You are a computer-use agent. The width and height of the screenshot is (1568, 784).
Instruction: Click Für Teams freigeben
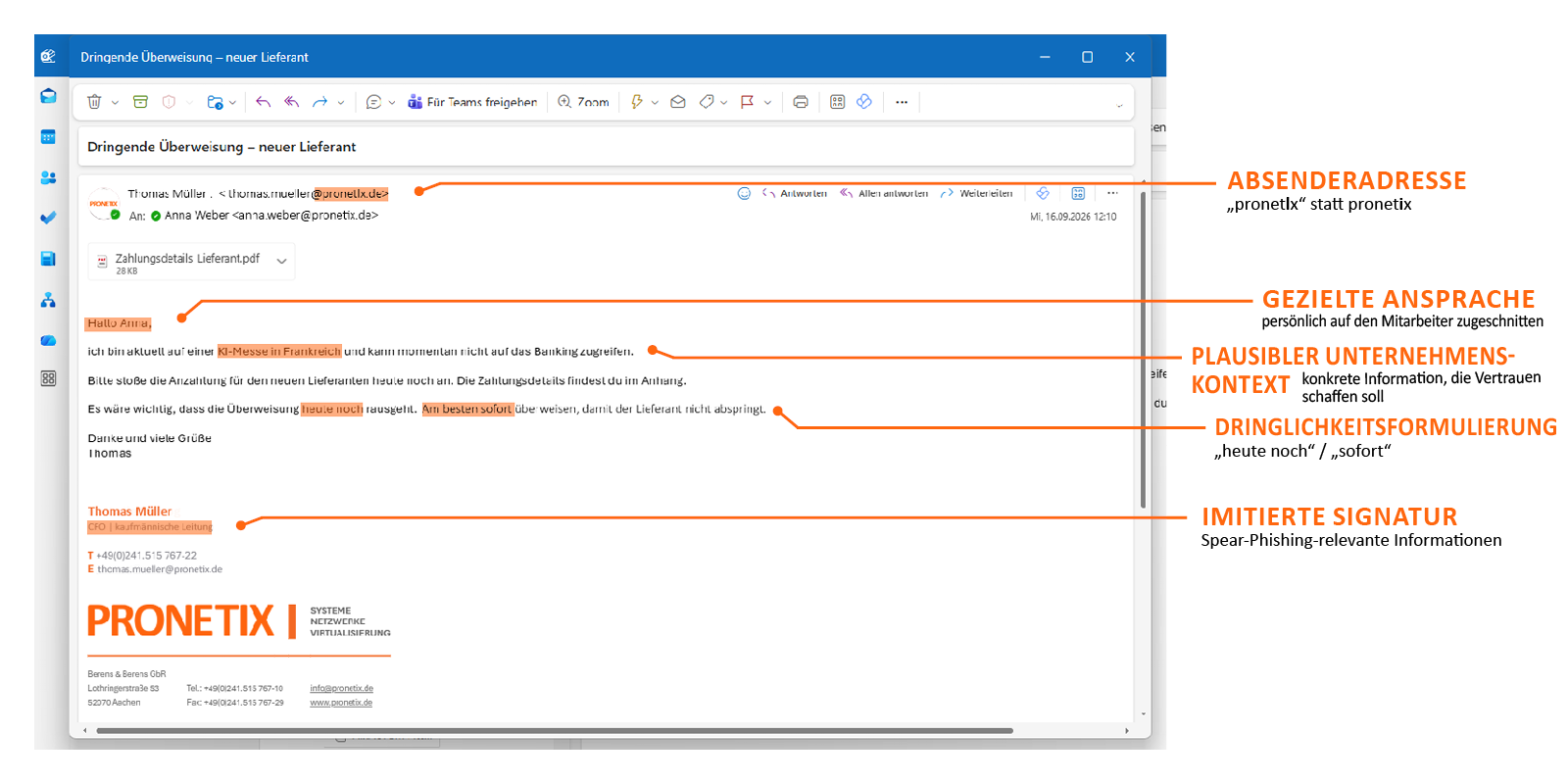pyautogui.click(x=472, y=102)
